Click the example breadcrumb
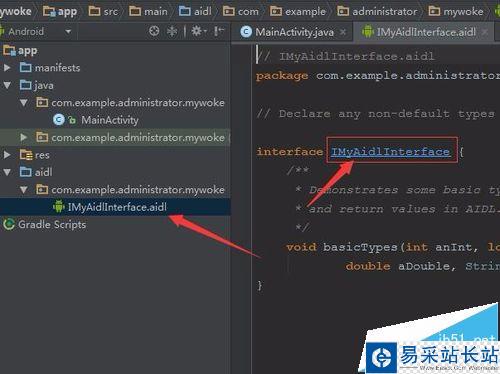The width and height of the screenshot is (500, 374). click(298, 12)
